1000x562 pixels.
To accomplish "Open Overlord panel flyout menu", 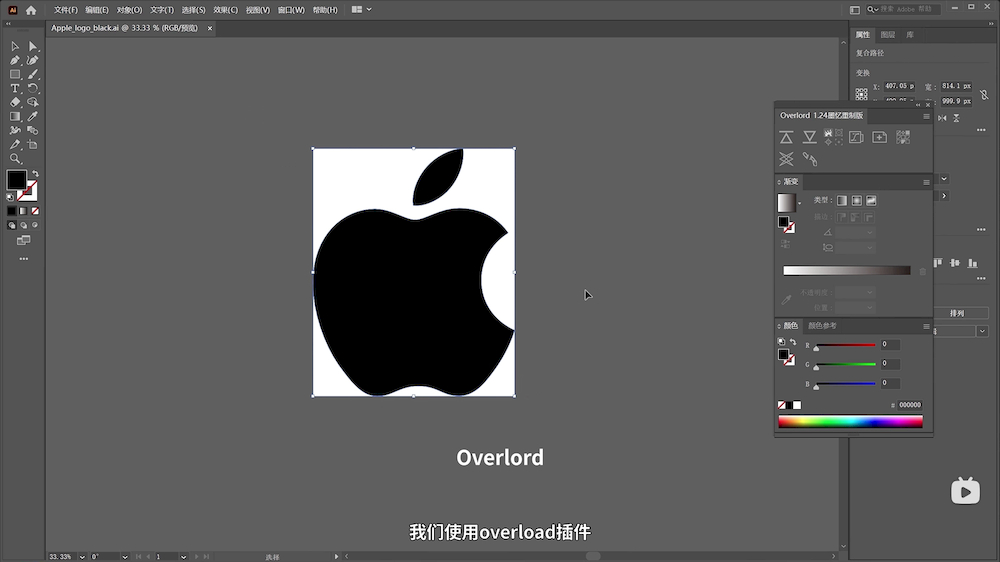I will (926, 116).
